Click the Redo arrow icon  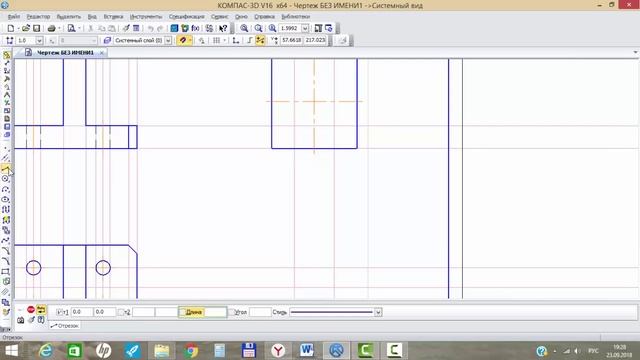click(160, 28)
